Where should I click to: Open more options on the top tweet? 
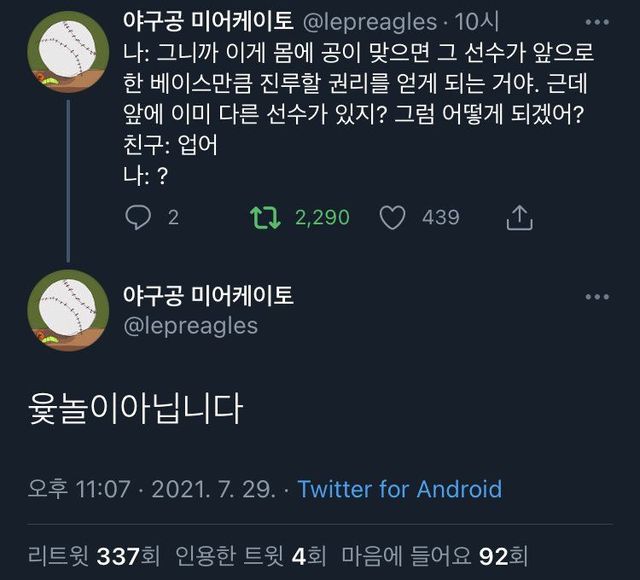point(596,22)
